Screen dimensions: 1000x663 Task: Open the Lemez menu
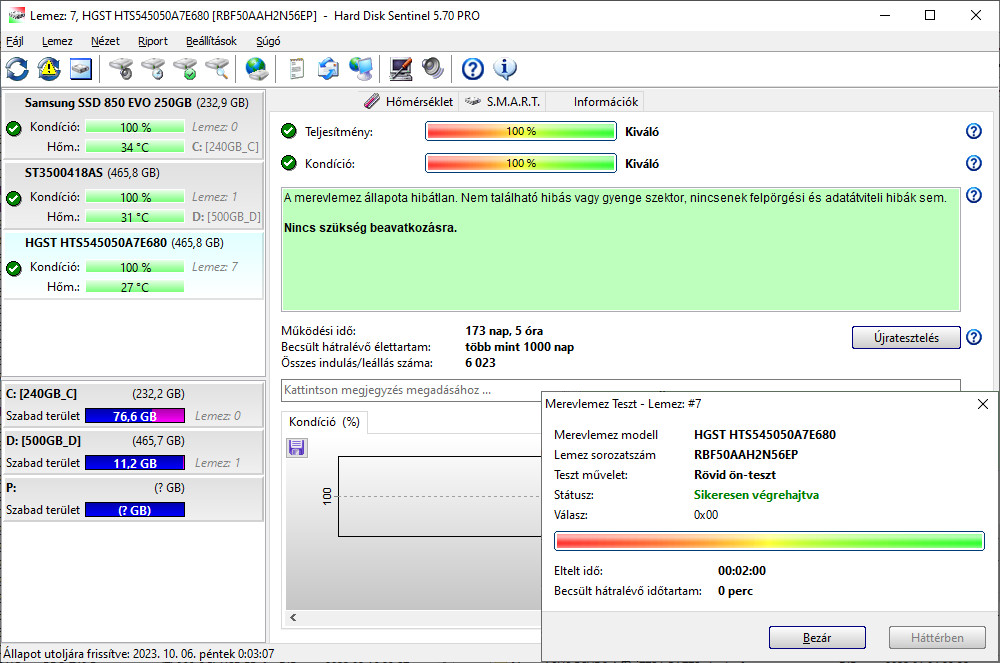tap(57, 41)
